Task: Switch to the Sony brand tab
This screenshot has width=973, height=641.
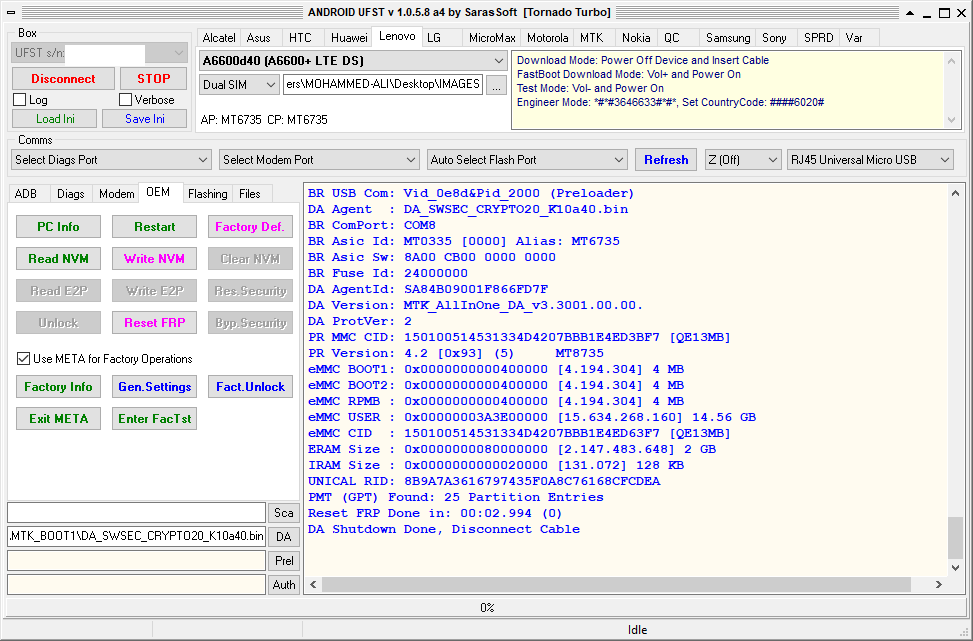Action: [x=774, y=38]
